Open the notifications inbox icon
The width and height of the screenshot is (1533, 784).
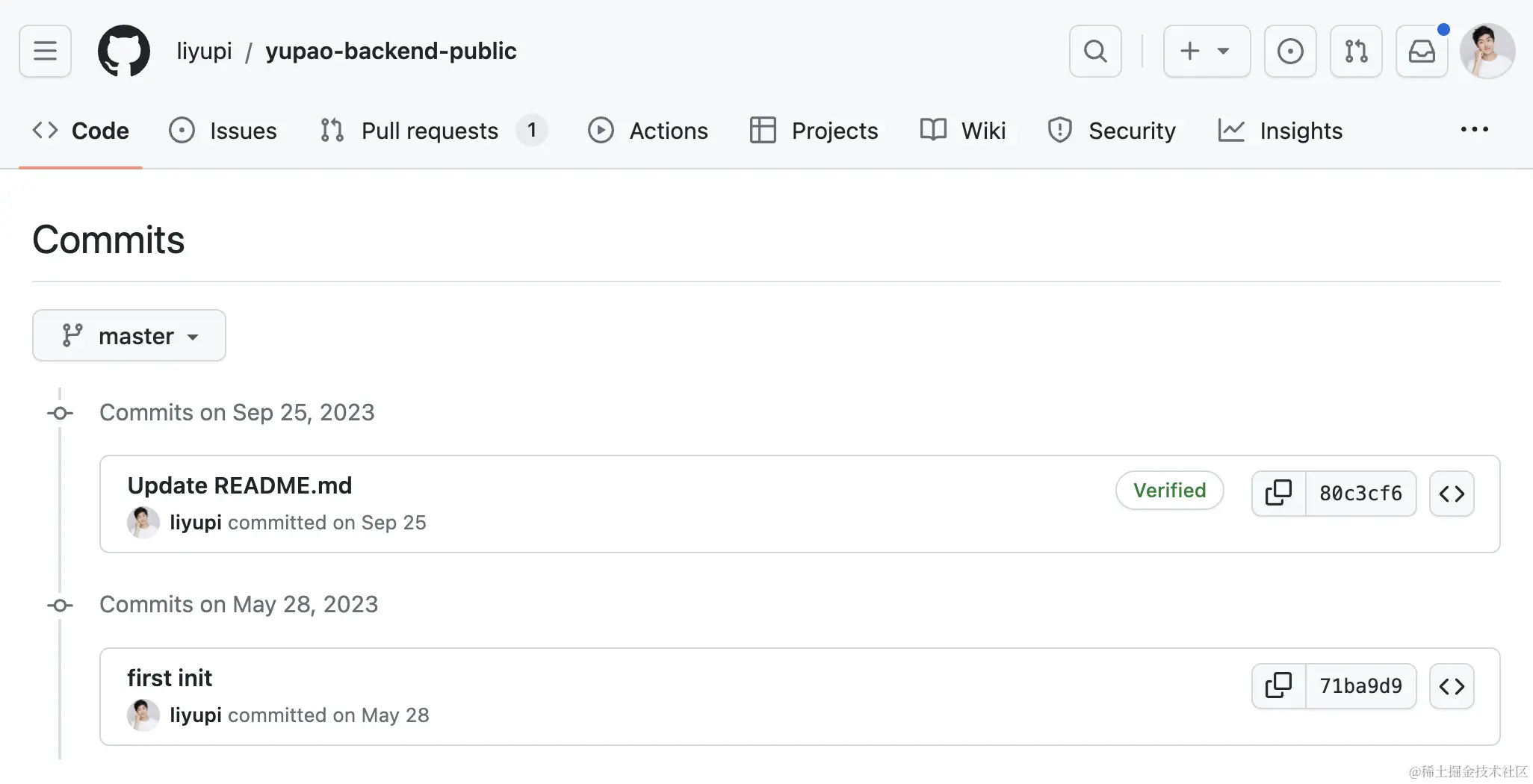coord(1422,51)
